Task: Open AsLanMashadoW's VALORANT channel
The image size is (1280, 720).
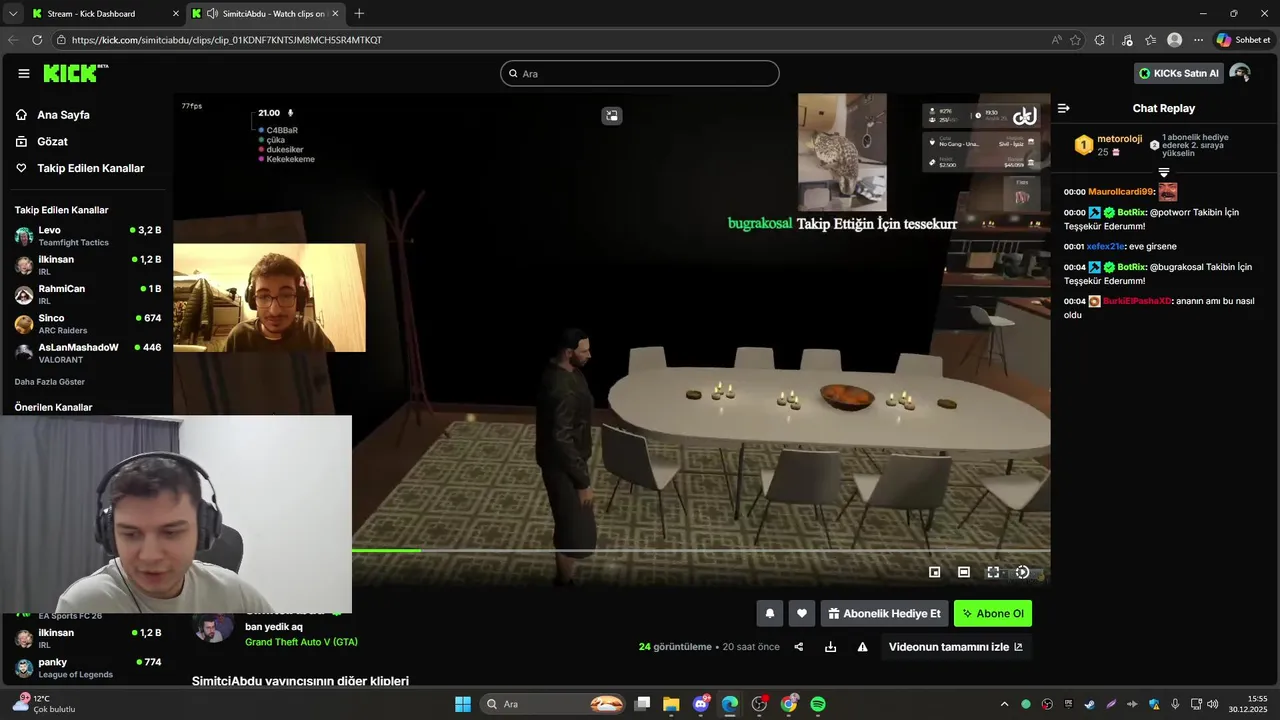Action: coord(88,353)
